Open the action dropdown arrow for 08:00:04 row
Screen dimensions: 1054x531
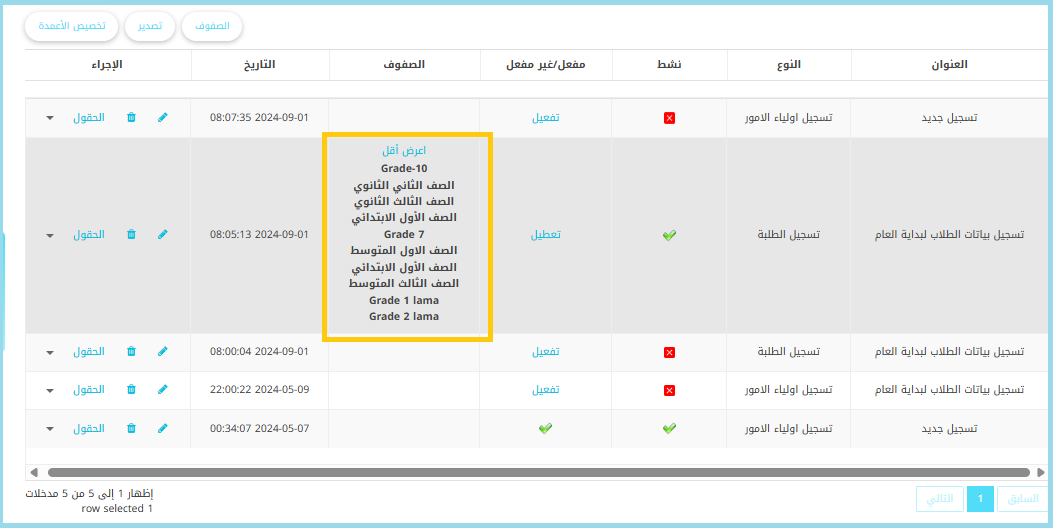click(50, 352)
